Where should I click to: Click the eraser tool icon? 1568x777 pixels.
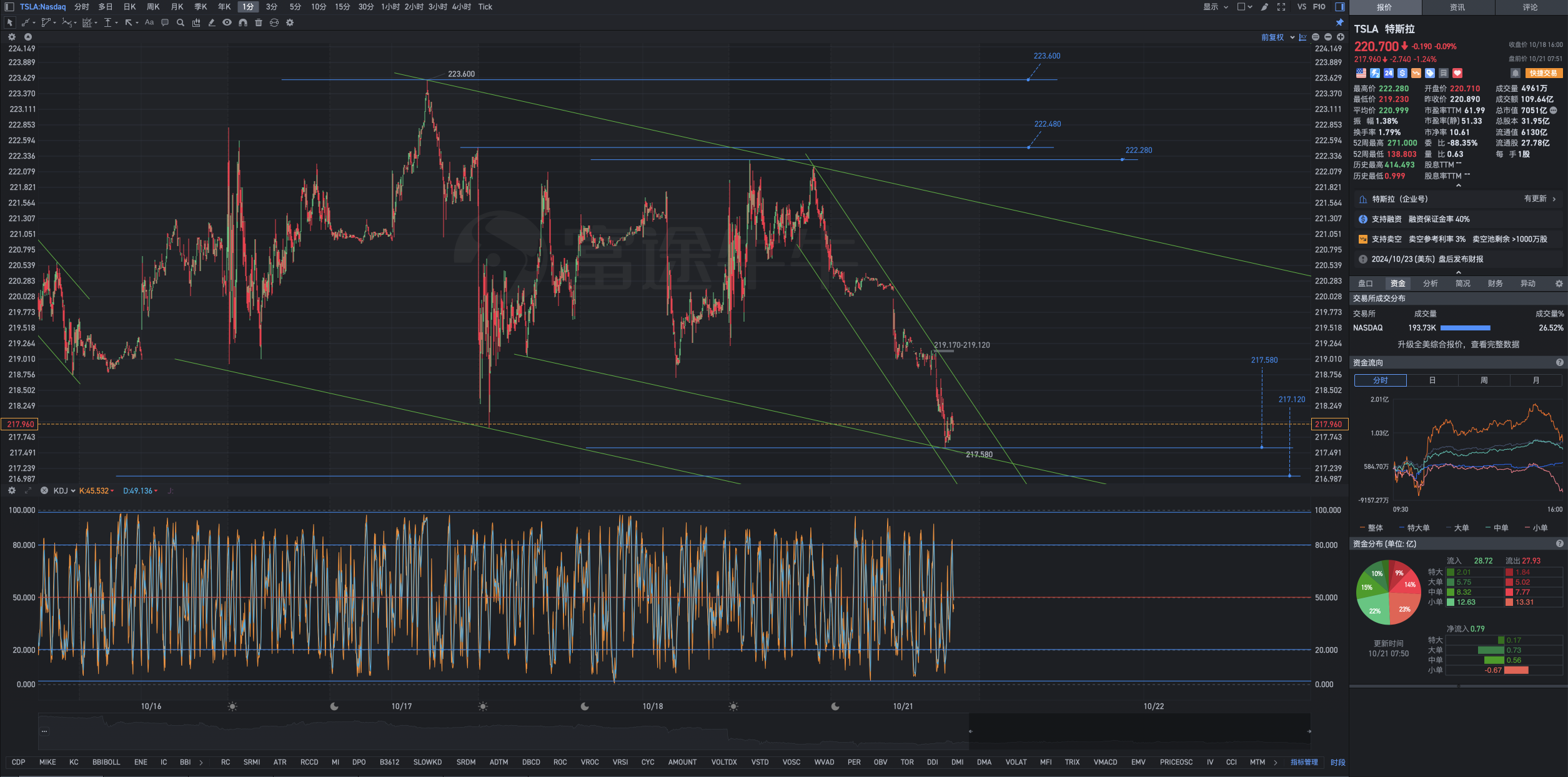212,22
